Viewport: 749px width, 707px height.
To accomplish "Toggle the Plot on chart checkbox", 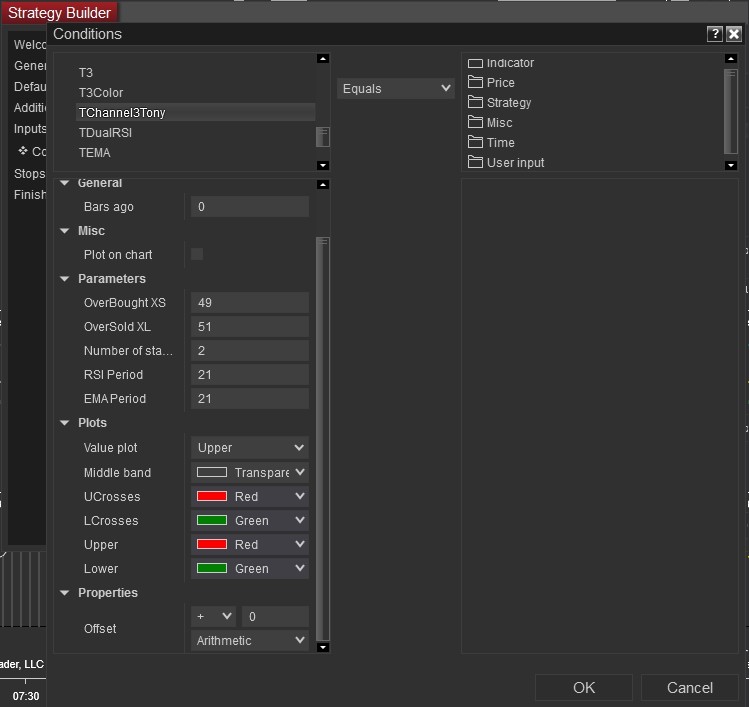I will pos(197,254).
